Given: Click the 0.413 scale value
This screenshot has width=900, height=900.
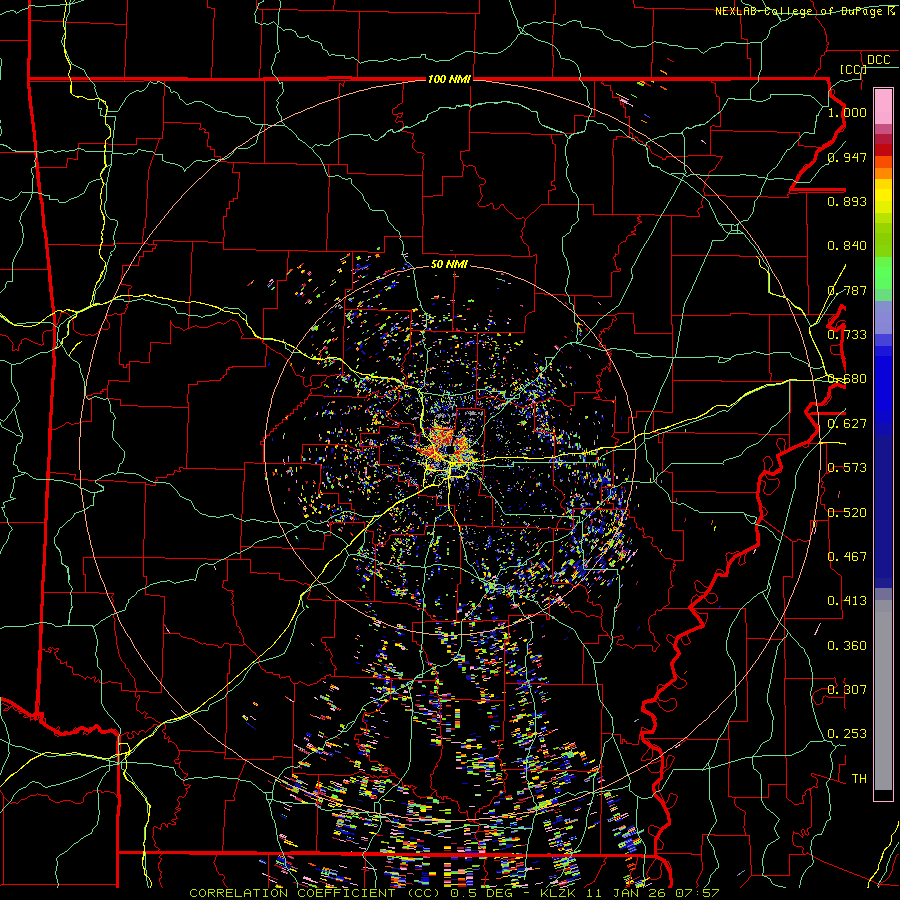Looking at the screenshot, I should (847, 601).
